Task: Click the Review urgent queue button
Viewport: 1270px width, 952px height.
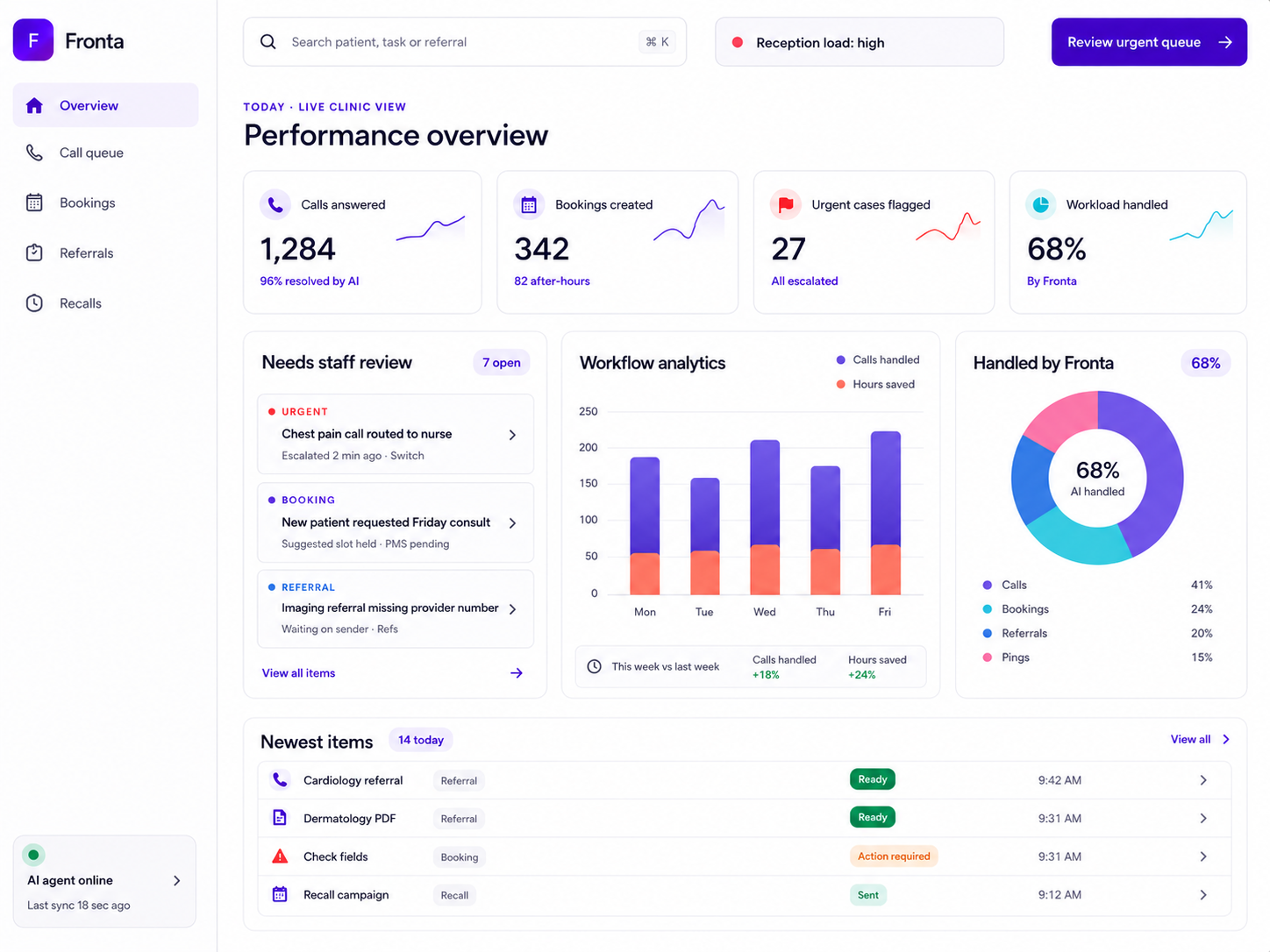Action: pos(1149,42)
